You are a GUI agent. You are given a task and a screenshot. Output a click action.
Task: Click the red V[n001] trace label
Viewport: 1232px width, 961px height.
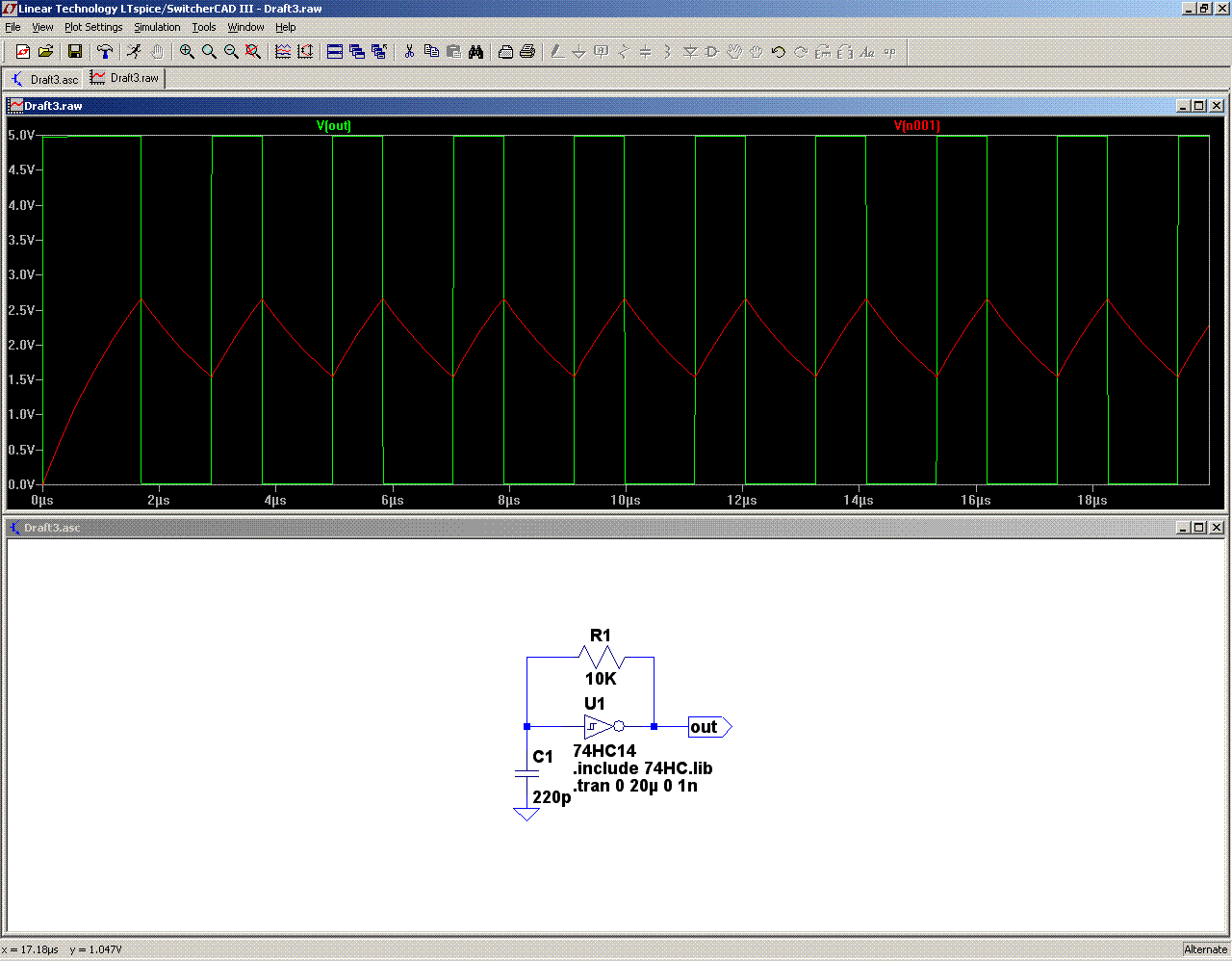click(x=916, y=126)
